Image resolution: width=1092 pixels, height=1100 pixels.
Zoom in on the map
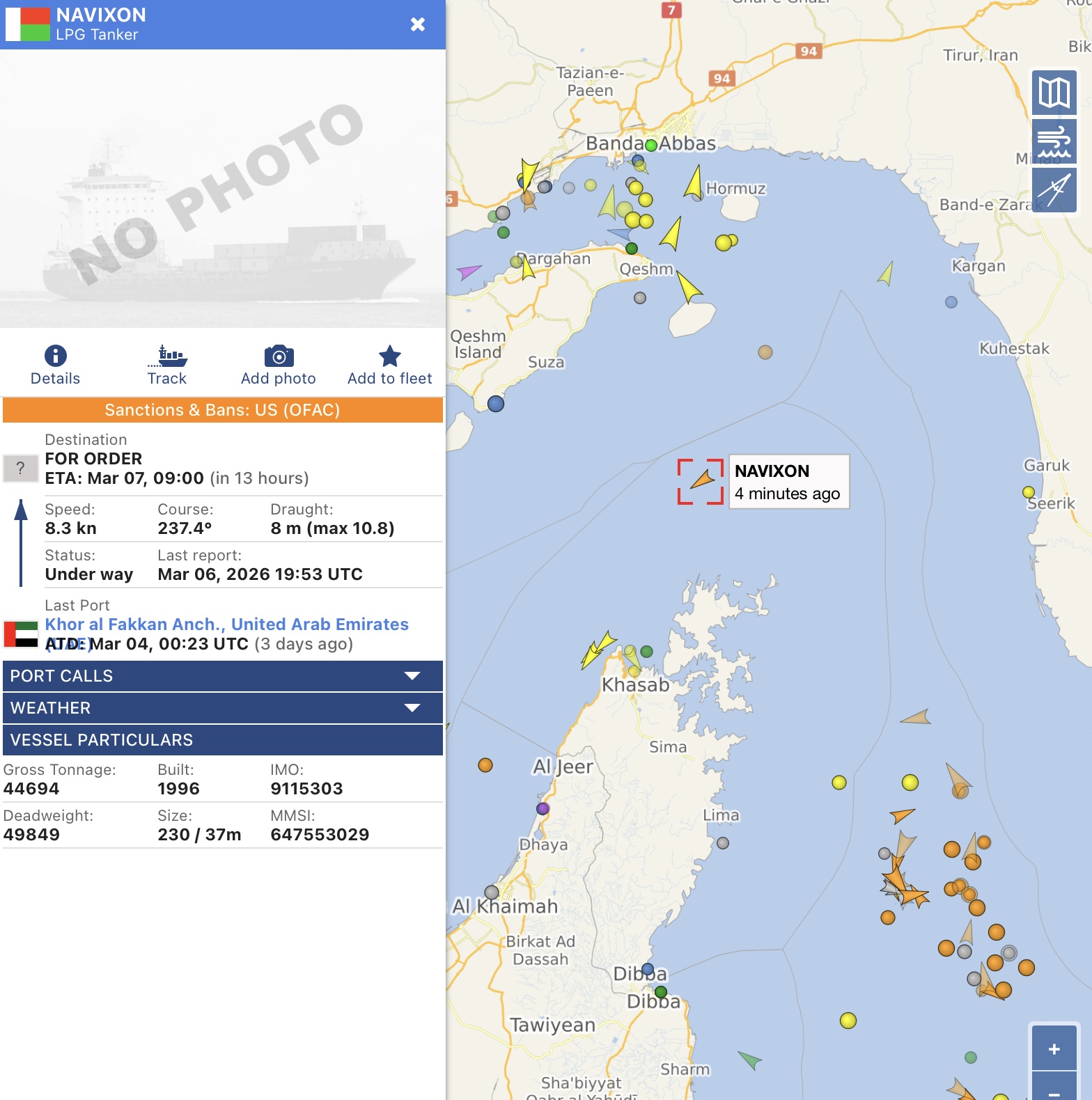(x=1054, y=1048)
